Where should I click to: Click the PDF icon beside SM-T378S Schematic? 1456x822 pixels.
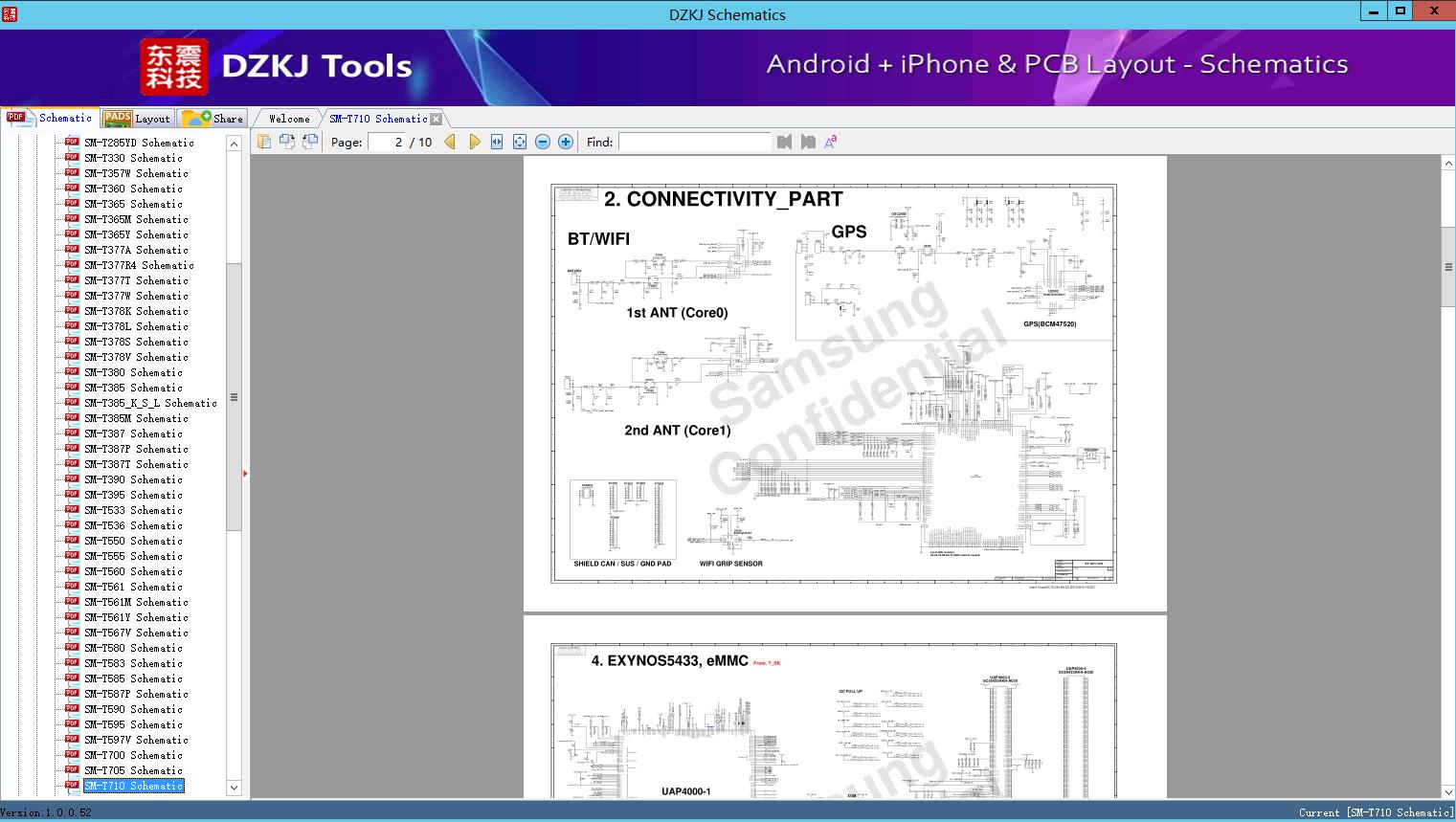72,341
